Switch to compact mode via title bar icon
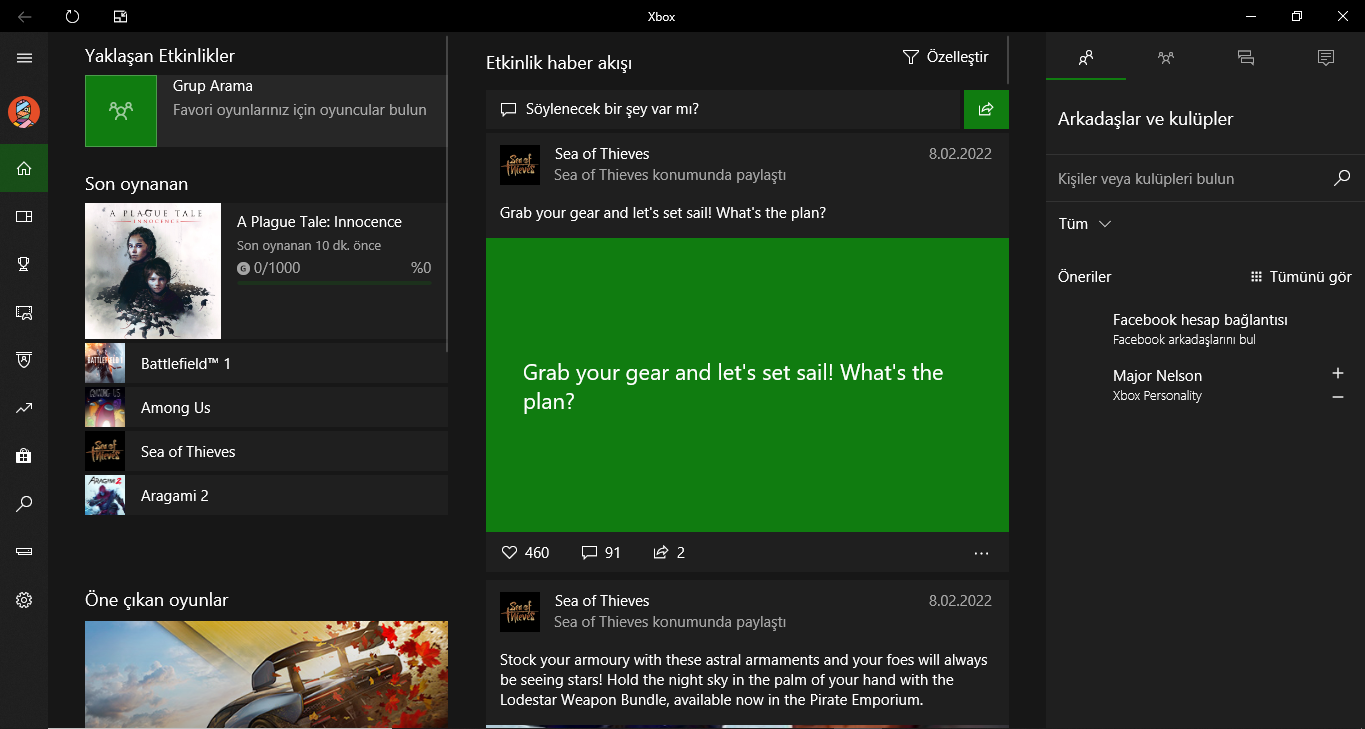The image size is (1365, 729). click(x=121, y=16)
